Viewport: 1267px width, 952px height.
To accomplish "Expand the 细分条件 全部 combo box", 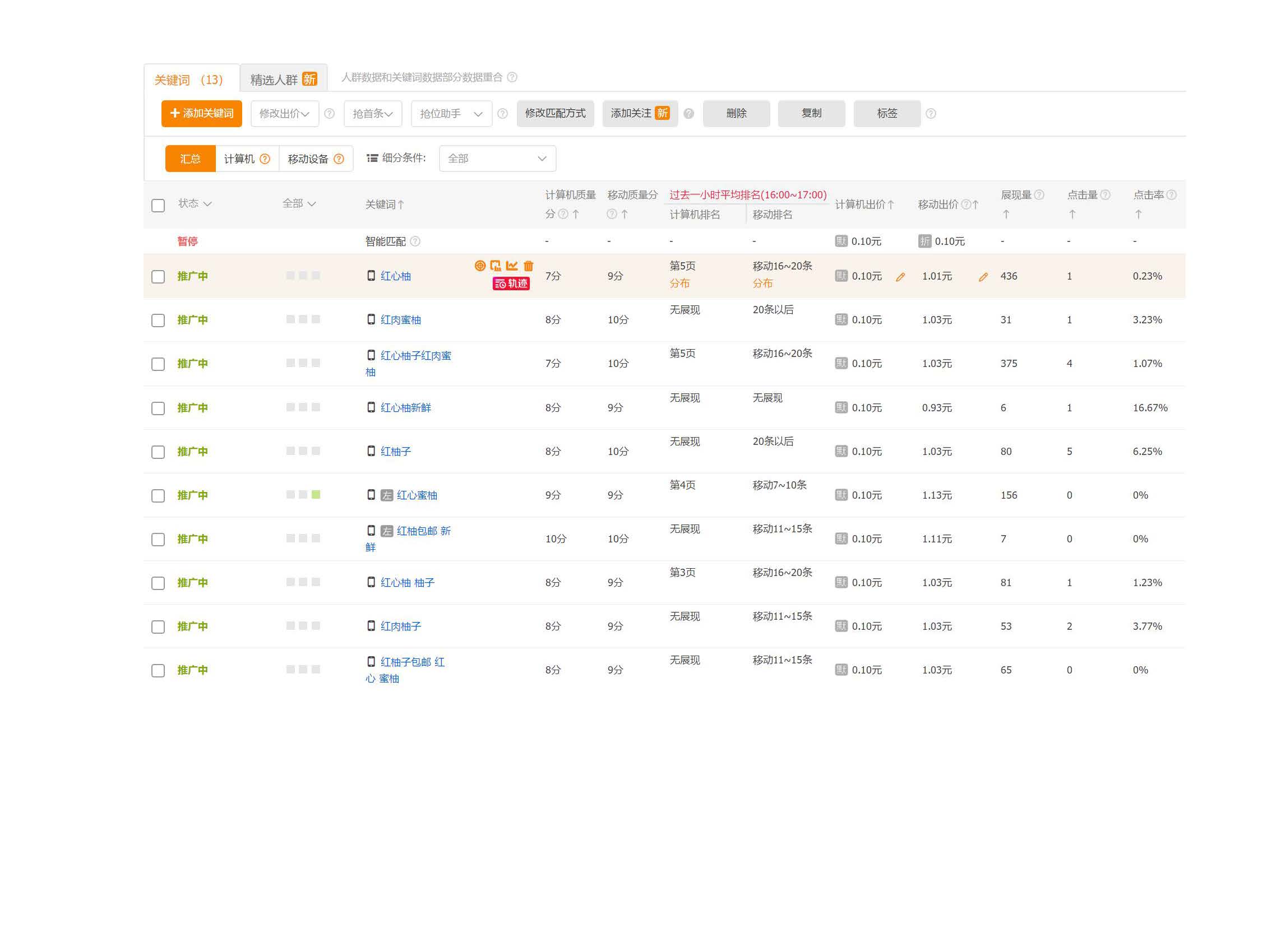I will 497,159.
